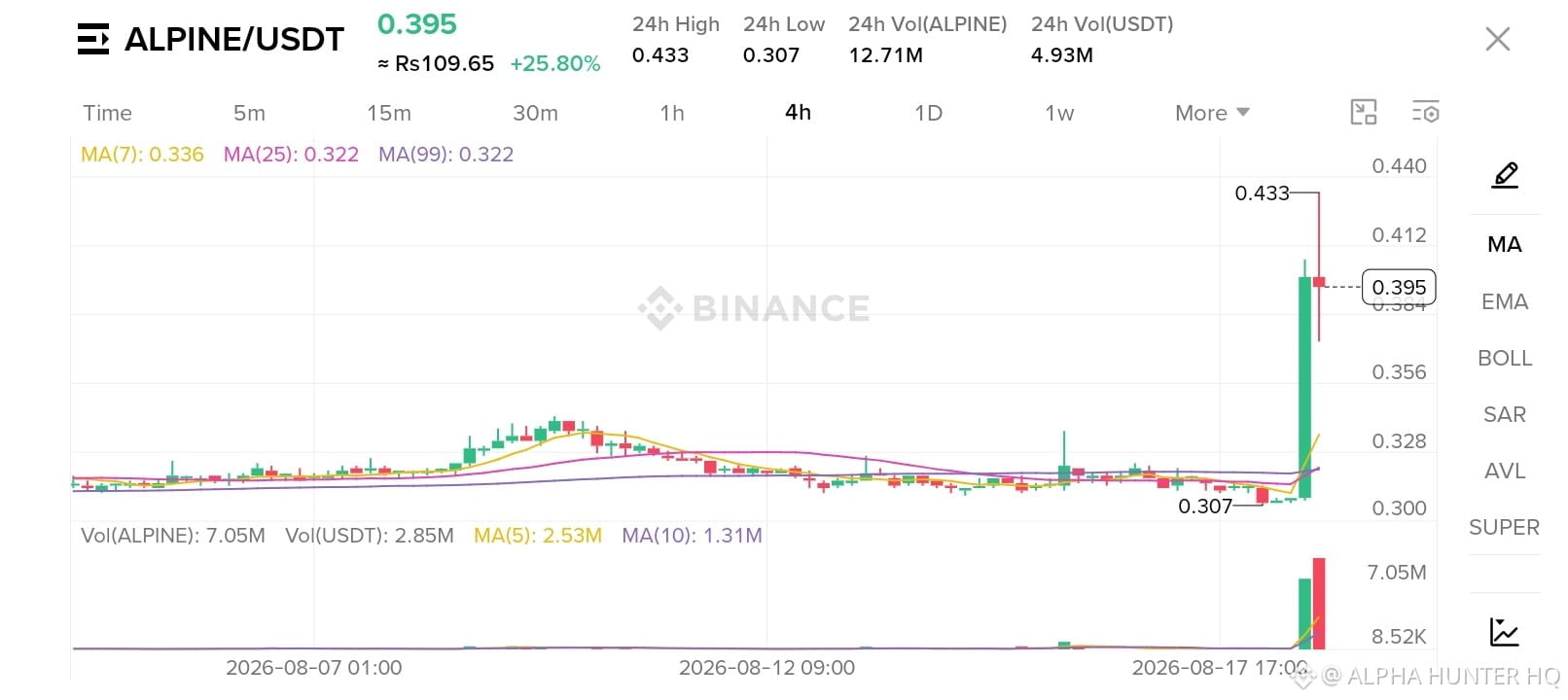The width and height of the screenshot is (1568, 700).
Task: Select the 1h timeframe
Action: (672, 113)
